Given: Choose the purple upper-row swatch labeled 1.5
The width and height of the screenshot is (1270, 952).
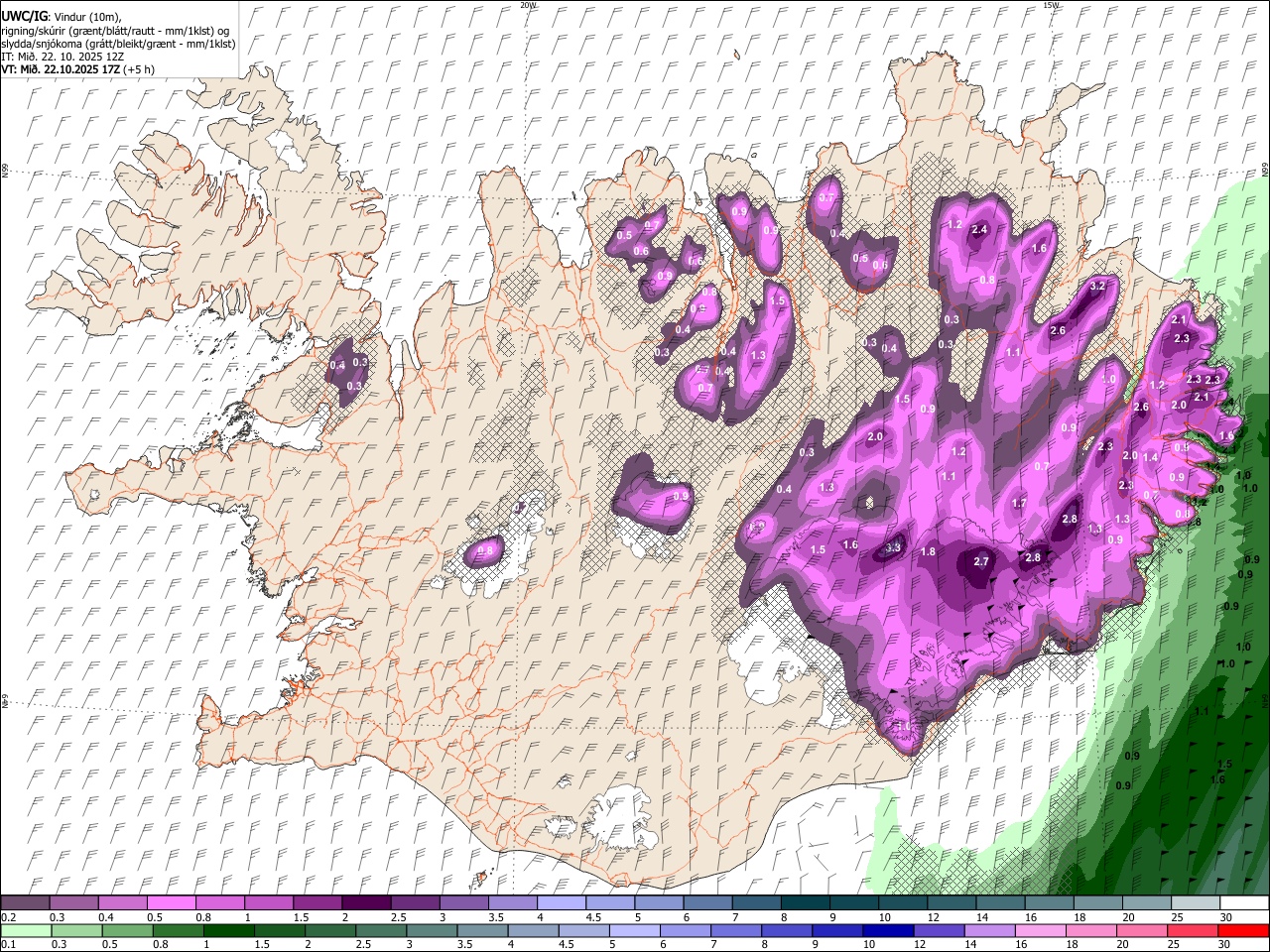Looking at the screenshot, I should pos(317,903).
